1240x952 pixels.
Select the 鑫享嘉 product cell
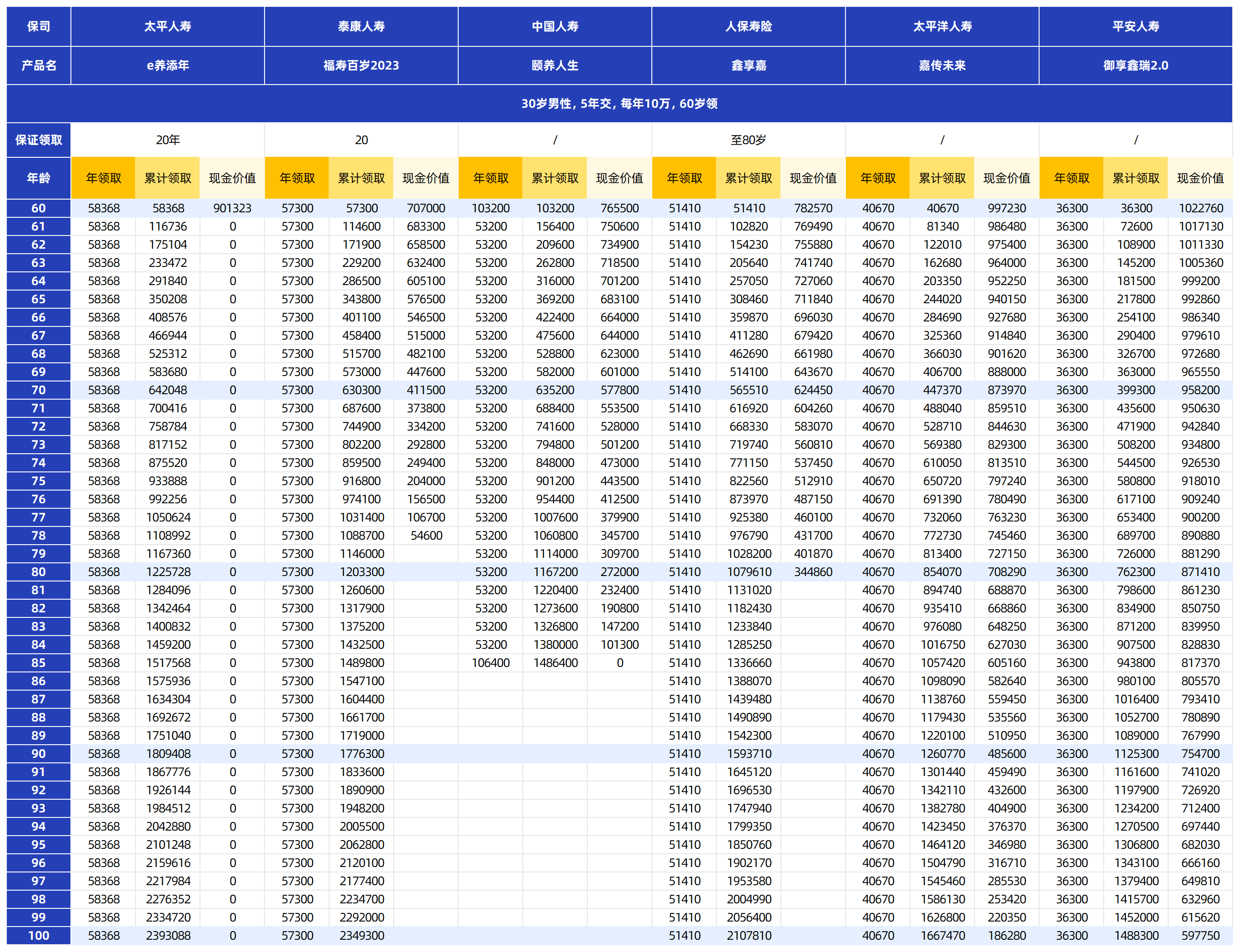tap(748, 65)
